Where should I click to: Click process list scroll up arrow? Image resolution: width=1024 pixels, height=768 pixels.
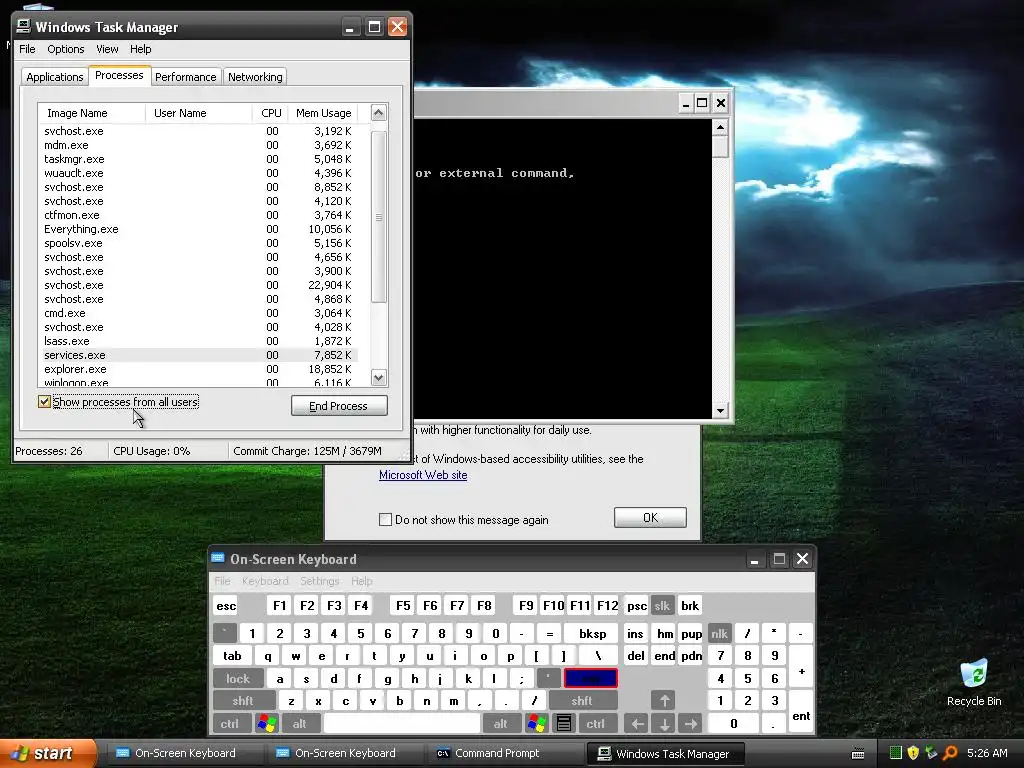click(x=379, y=112)
